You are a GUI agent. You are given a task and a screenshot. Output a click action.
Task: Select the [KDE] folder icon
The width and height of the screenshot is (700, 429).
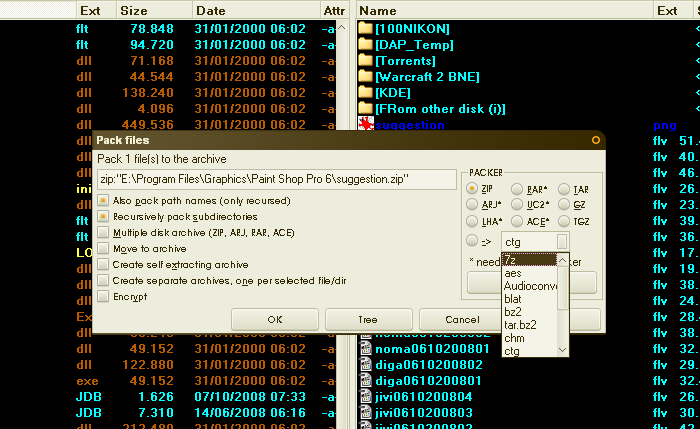(365, 93)
